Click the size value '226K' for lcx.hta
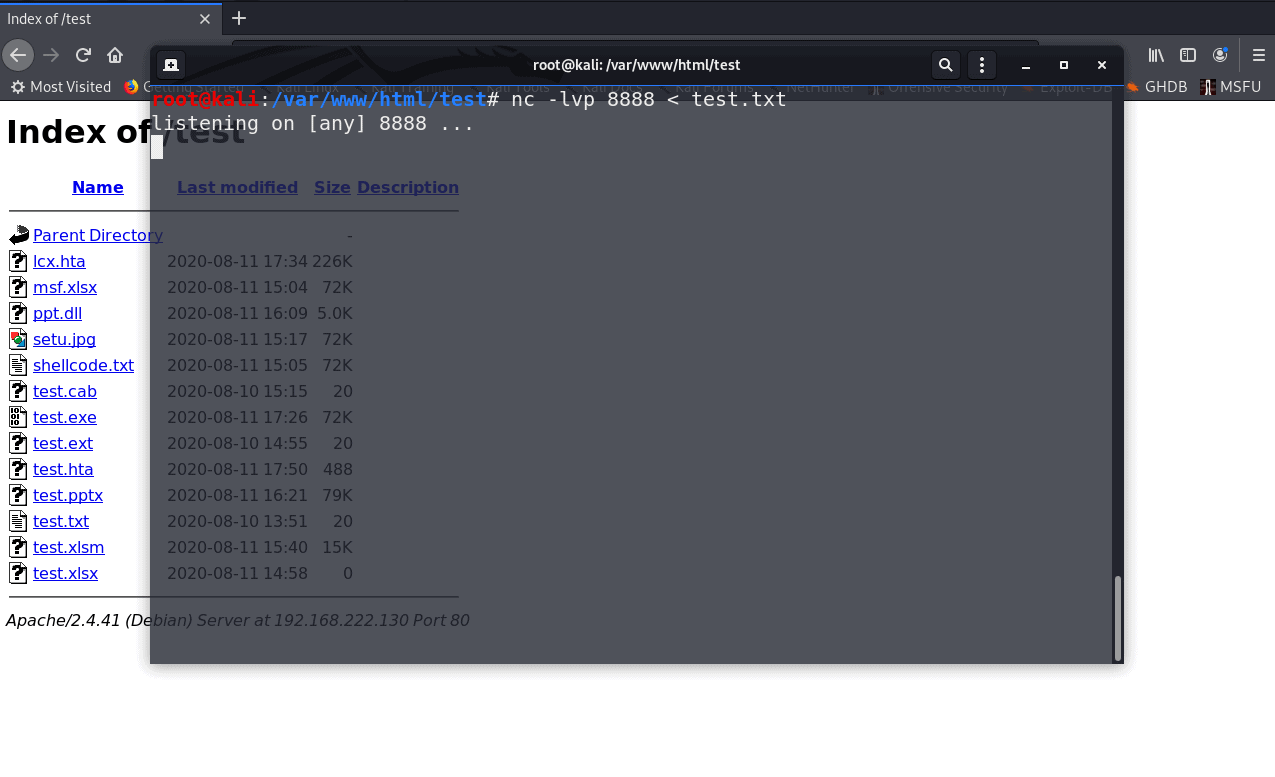This screenshot has width=1275, height=777. click(333, 261)
